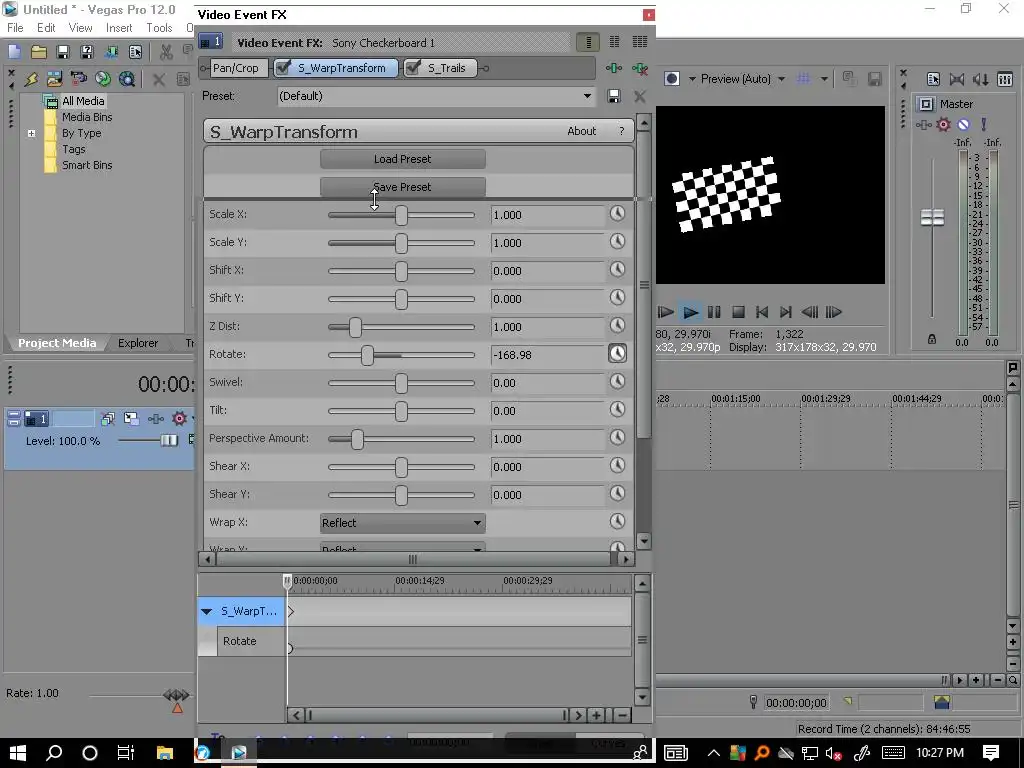Viewport: 1024px width, 768px height.
Task: Enable animation for Scale X parameter
Action: 617,214
